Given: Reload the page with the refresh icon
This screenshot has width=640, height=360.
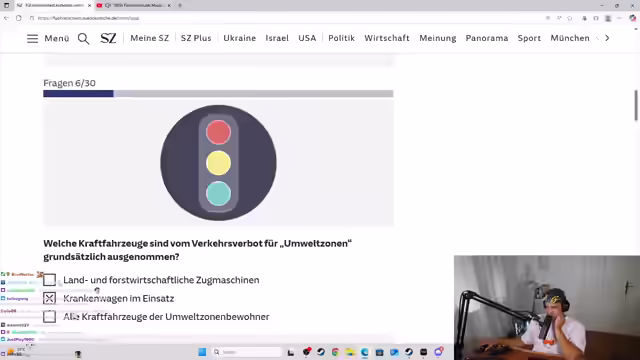Looking at the screenshot, I should click(19, 18).
